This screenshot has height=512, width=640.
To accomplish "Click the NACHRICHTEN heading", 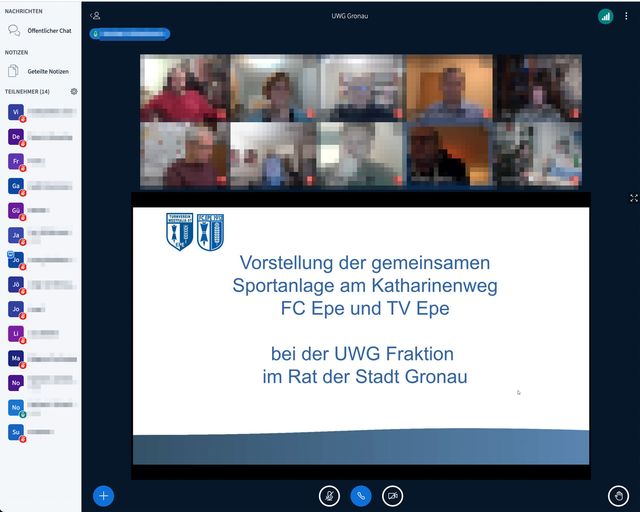I will 24,11.
